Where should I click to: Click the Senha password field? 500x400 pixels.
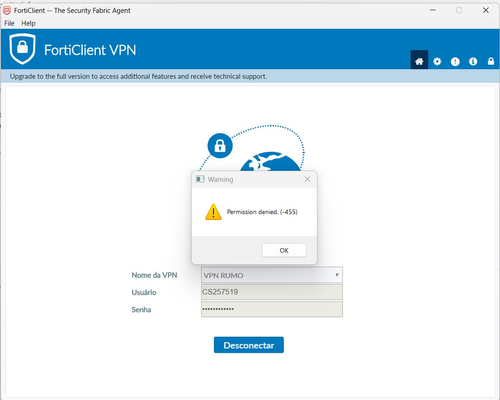point(272,309)
